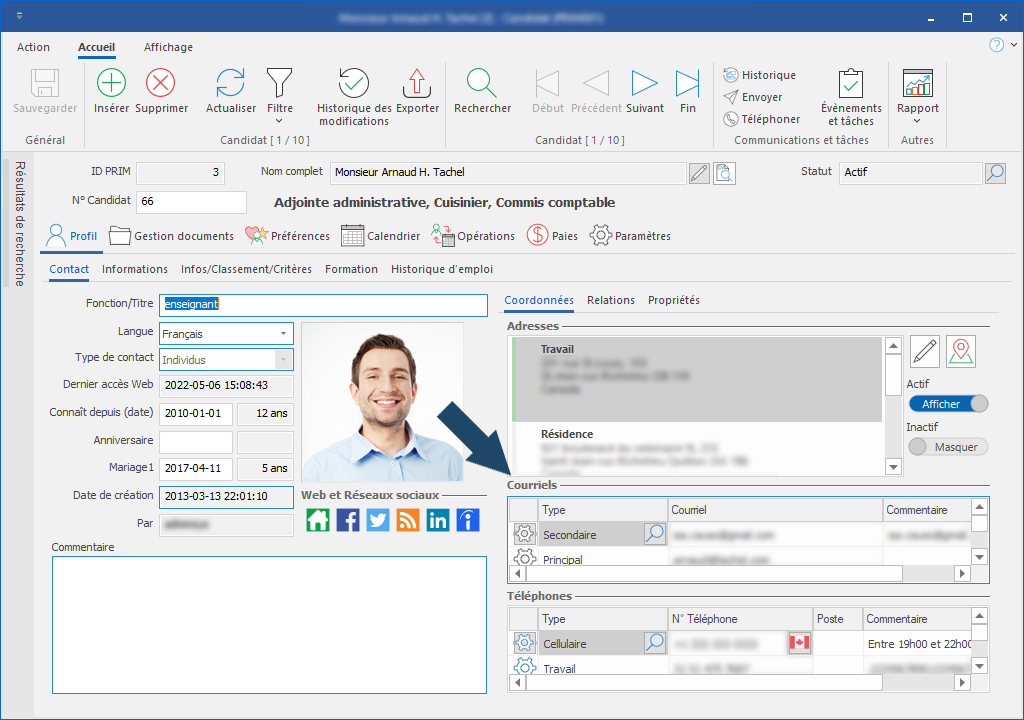Screen dimensions: 1024x720
Task: Expand the Rapport dropdown
Action: (917, 121)
